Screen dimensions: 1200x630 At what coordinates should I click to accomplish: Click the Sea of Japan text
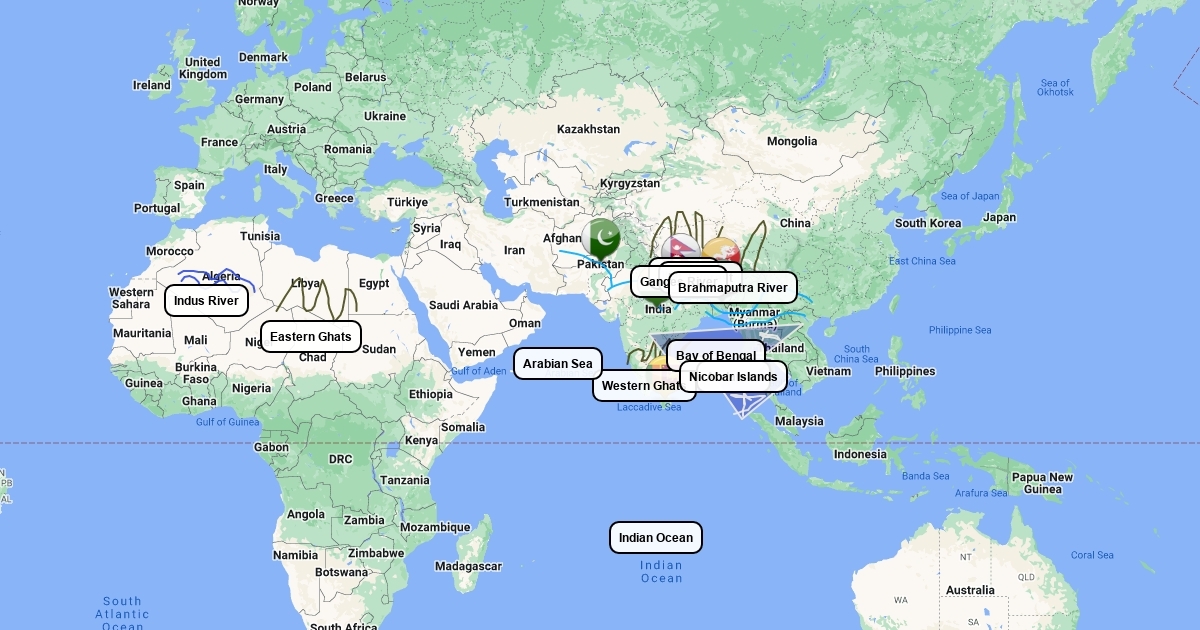pyautogui.click(x=970, y=196)
